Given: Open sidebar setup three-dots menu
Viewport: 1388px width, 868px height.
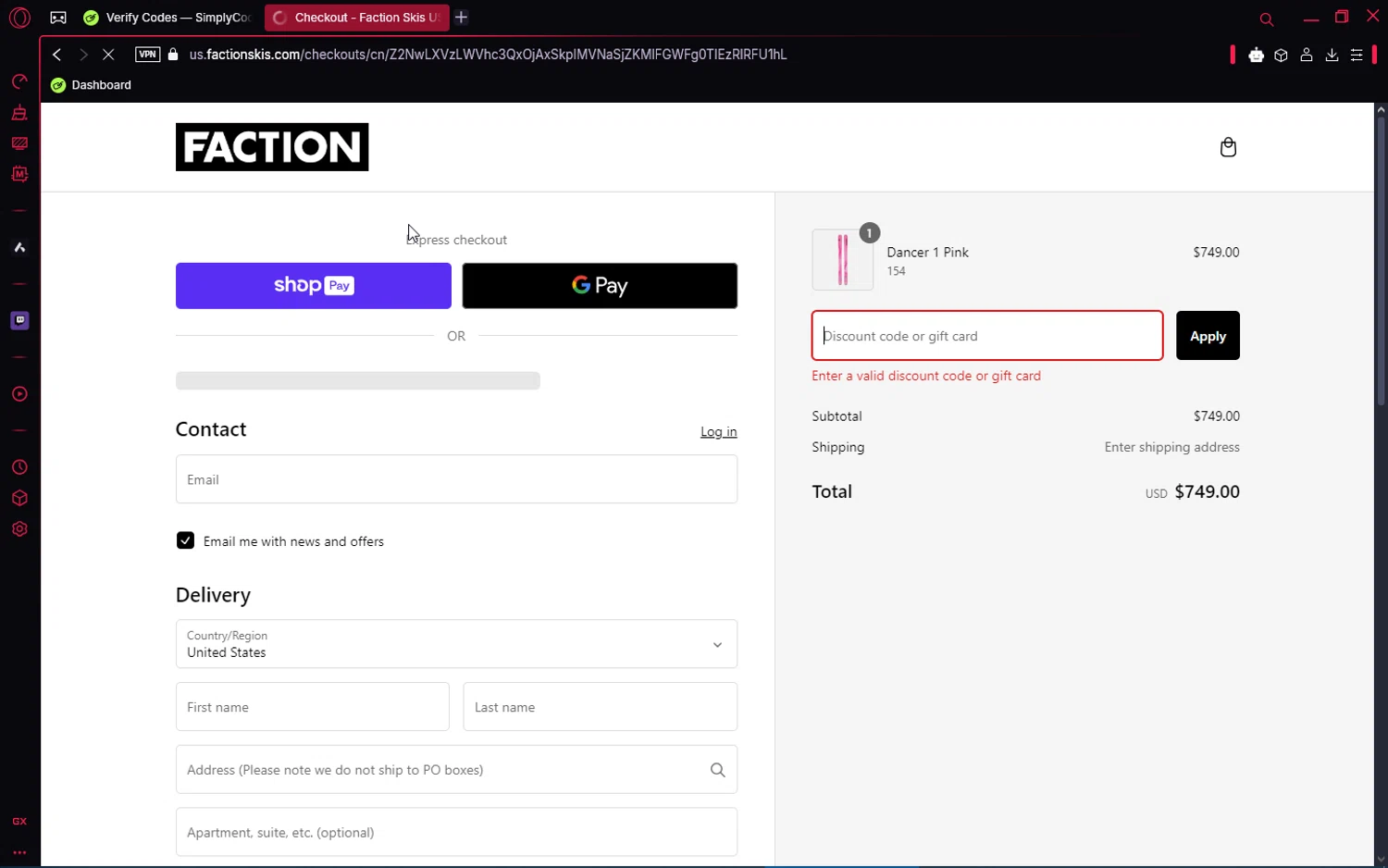Looking at the screenshot, I should pos(19,852).
